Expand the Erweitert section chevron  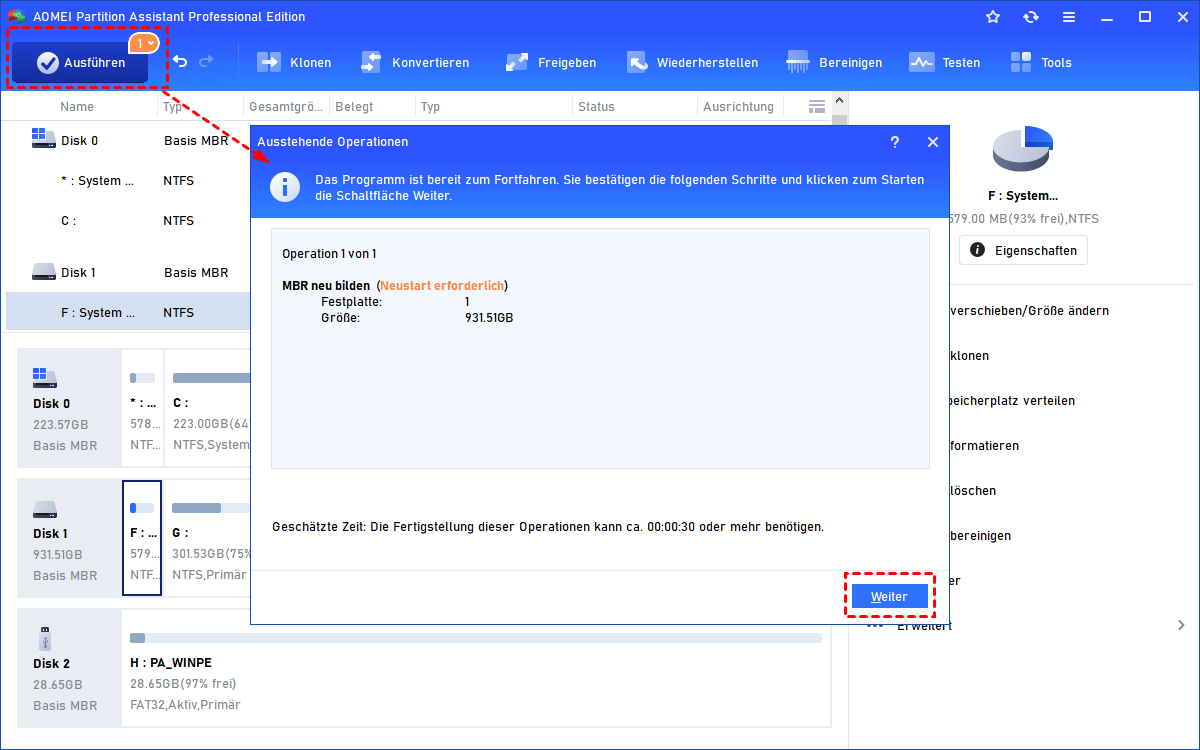1181,625
